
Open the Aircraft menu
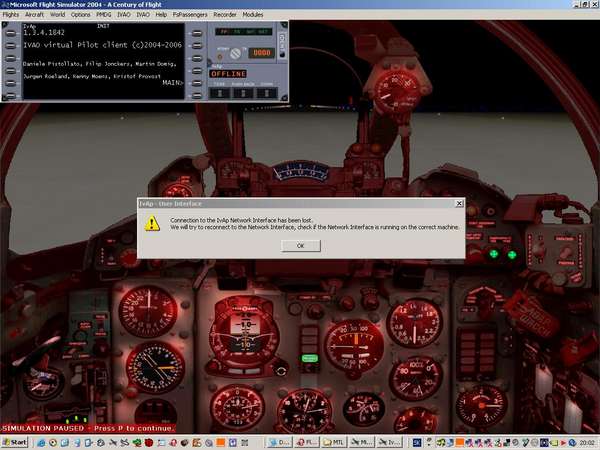point(34,15)
